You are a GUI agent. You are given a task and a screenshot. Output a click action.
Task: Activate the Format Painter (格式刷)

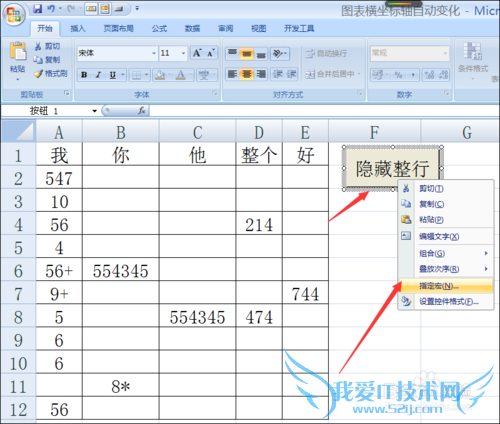click(x=50, y=73)
